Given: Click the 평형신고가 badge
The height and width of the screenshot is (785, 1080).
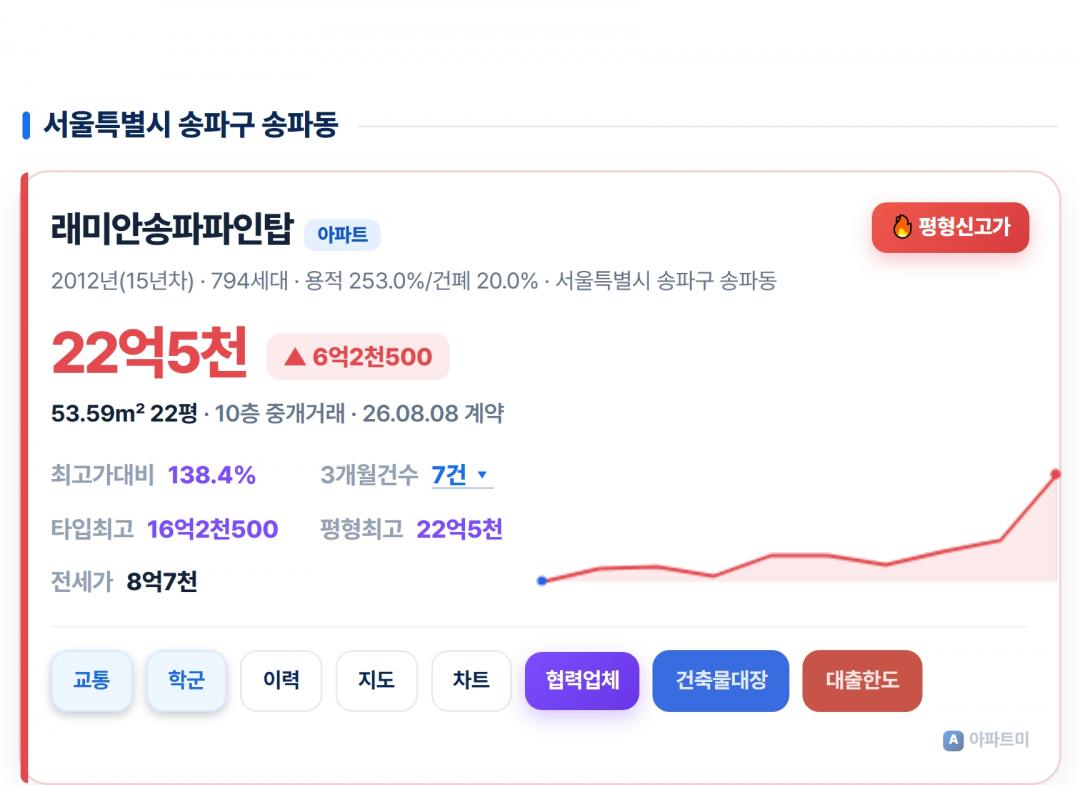Looking at the screenshot, I should click(951, 227).
